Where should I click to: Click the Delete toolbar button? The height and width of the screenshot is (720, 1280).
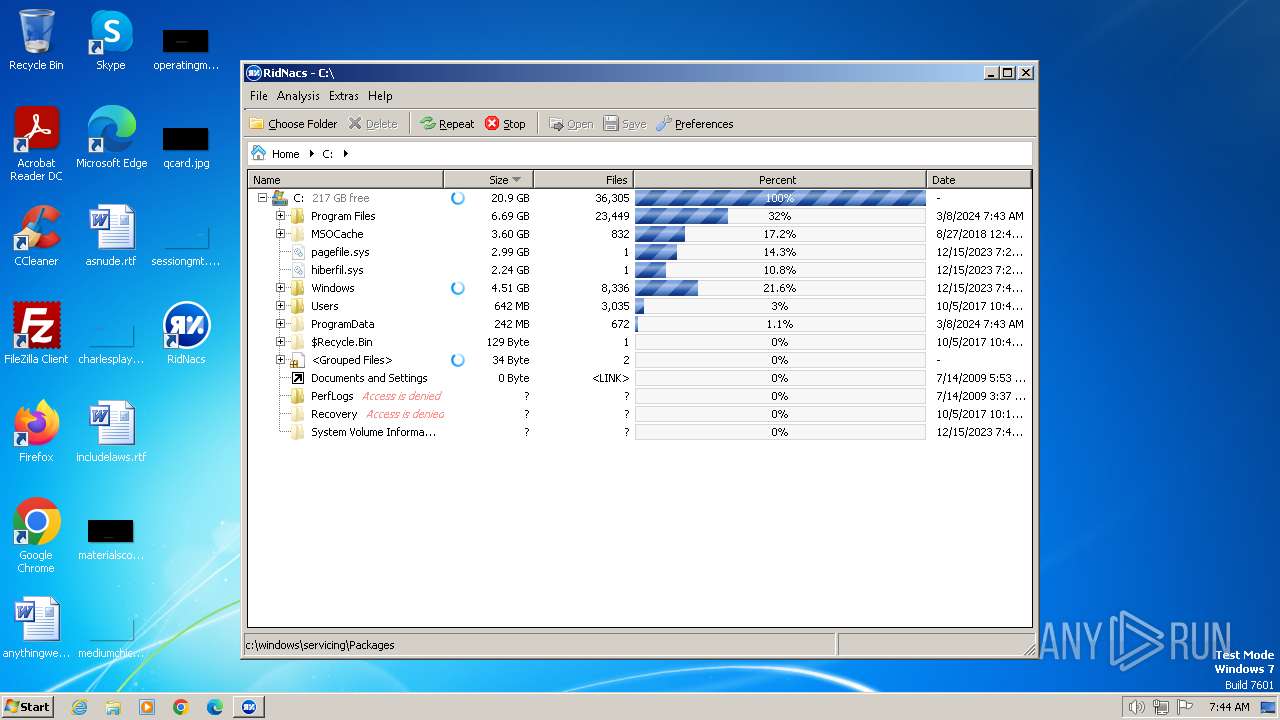click(x=372, y=124)
